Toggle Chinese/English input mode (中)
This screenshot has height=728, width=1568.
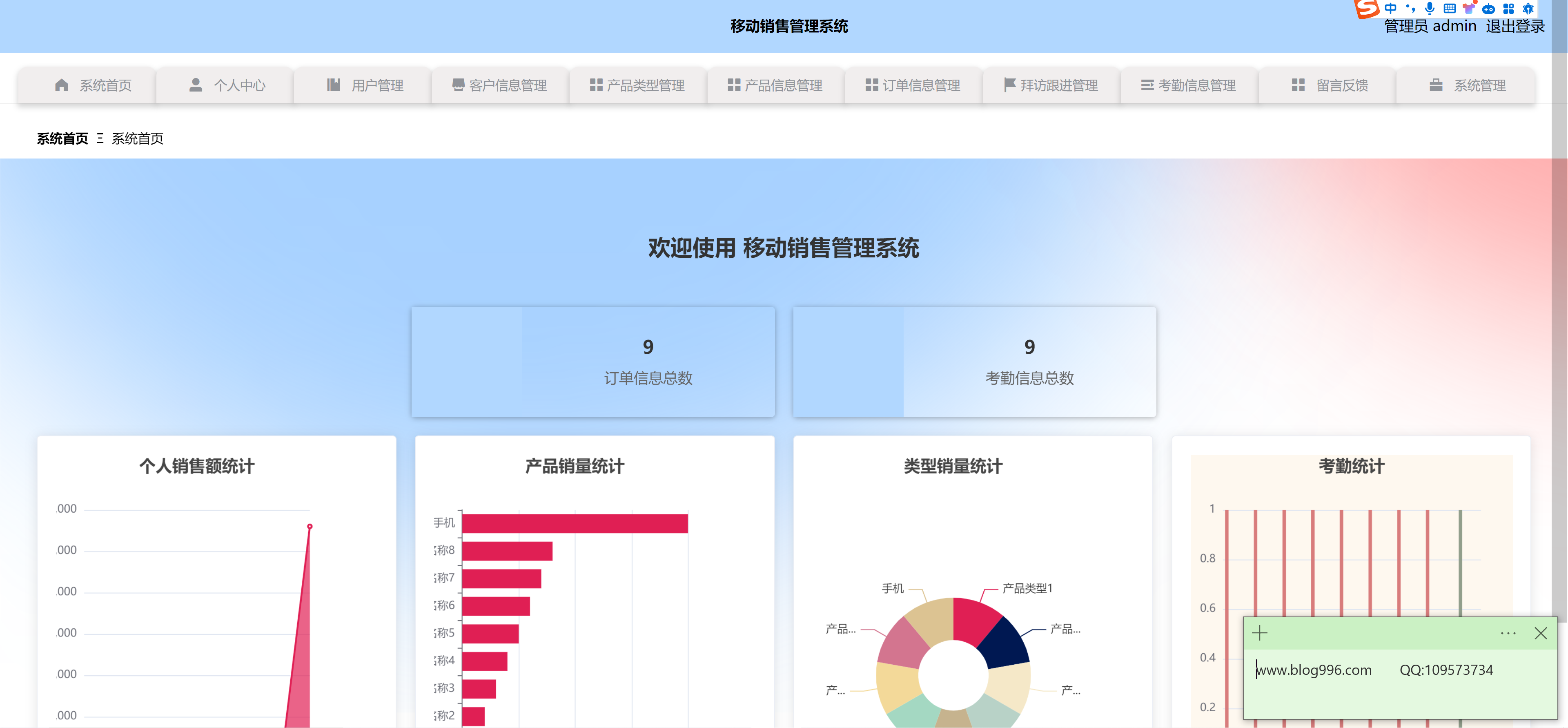[x=1391, y=8]
